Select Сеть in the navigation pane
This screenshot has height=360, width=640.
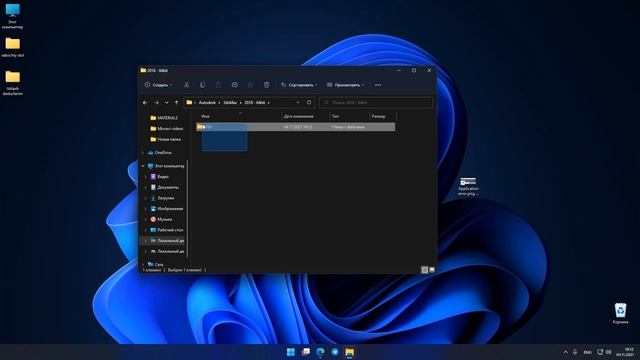click(x=156, y=264)
